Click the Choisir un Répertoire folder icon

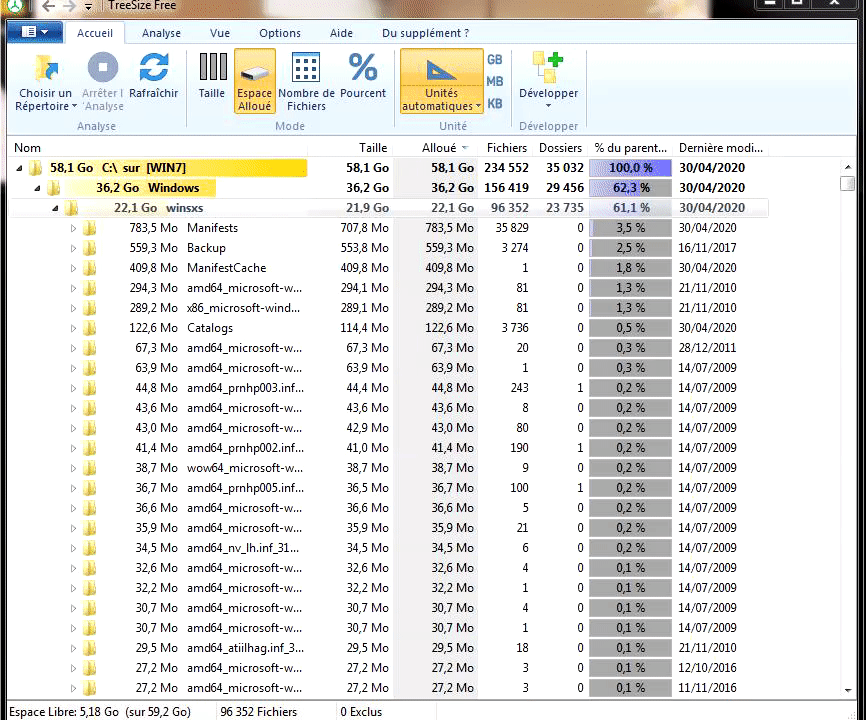46,68
